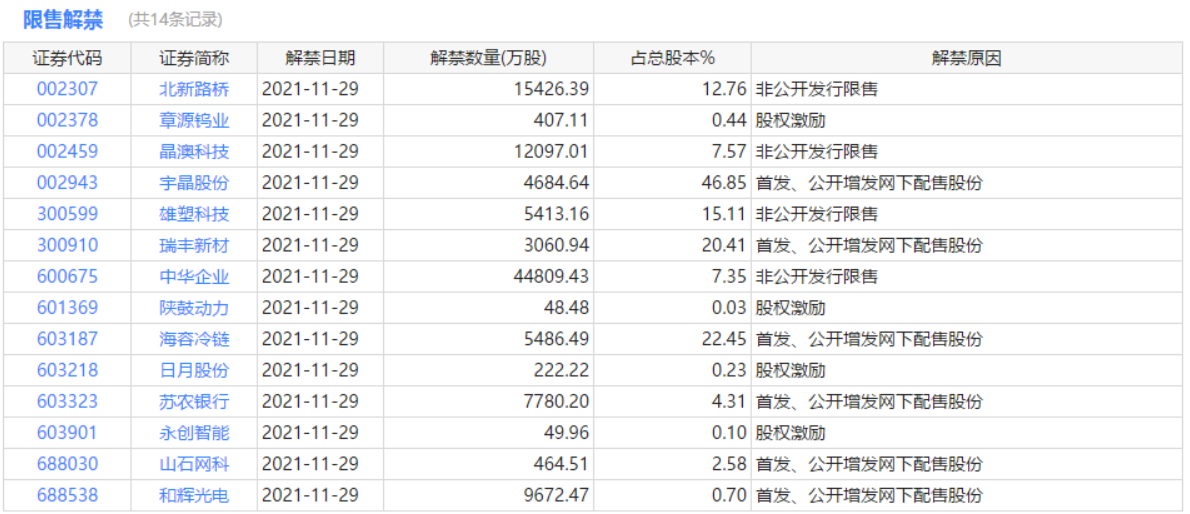This screenshot has height=514, width=1190.
Task: Open stock code 603901 link
Action: point(67,433)
